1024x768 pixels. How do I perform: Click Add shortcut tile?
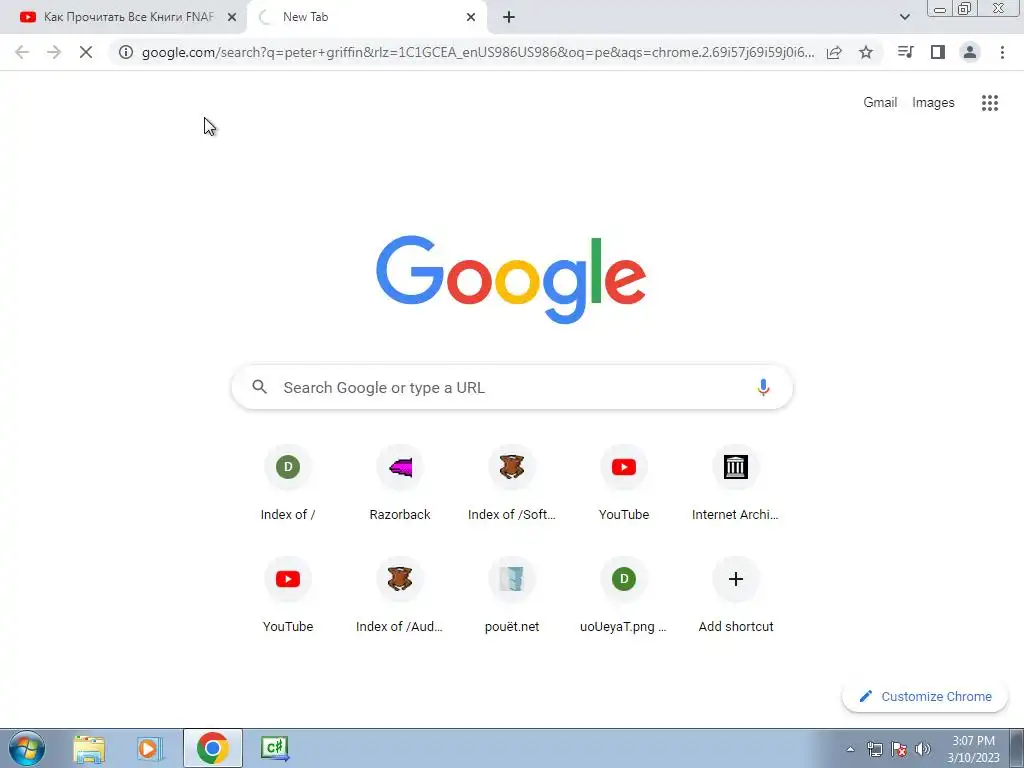tap(735, 596)
